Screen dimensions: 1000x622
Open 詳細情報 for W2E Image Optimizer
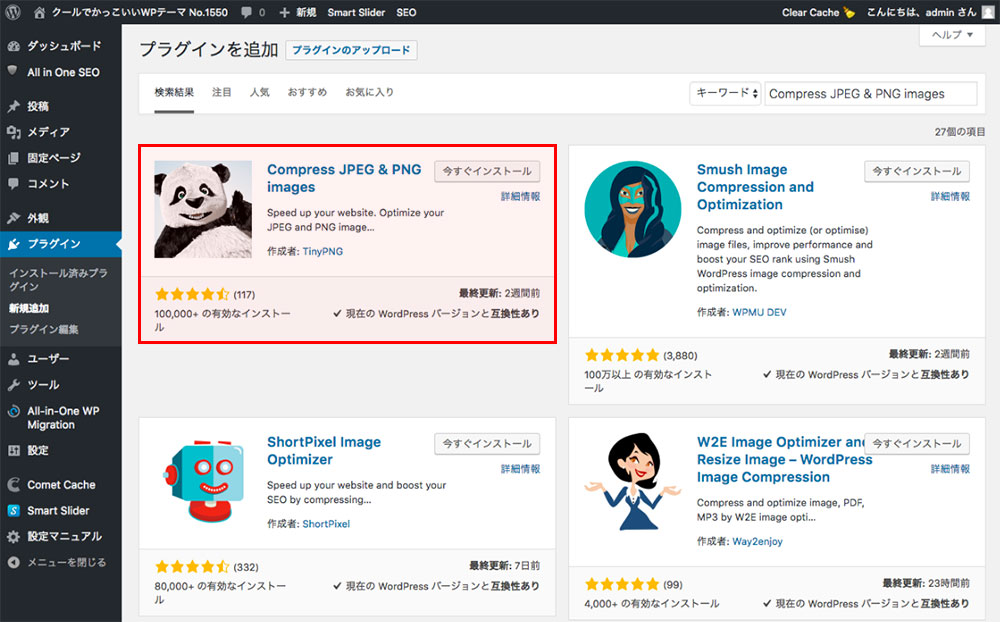tap(950, 469)
